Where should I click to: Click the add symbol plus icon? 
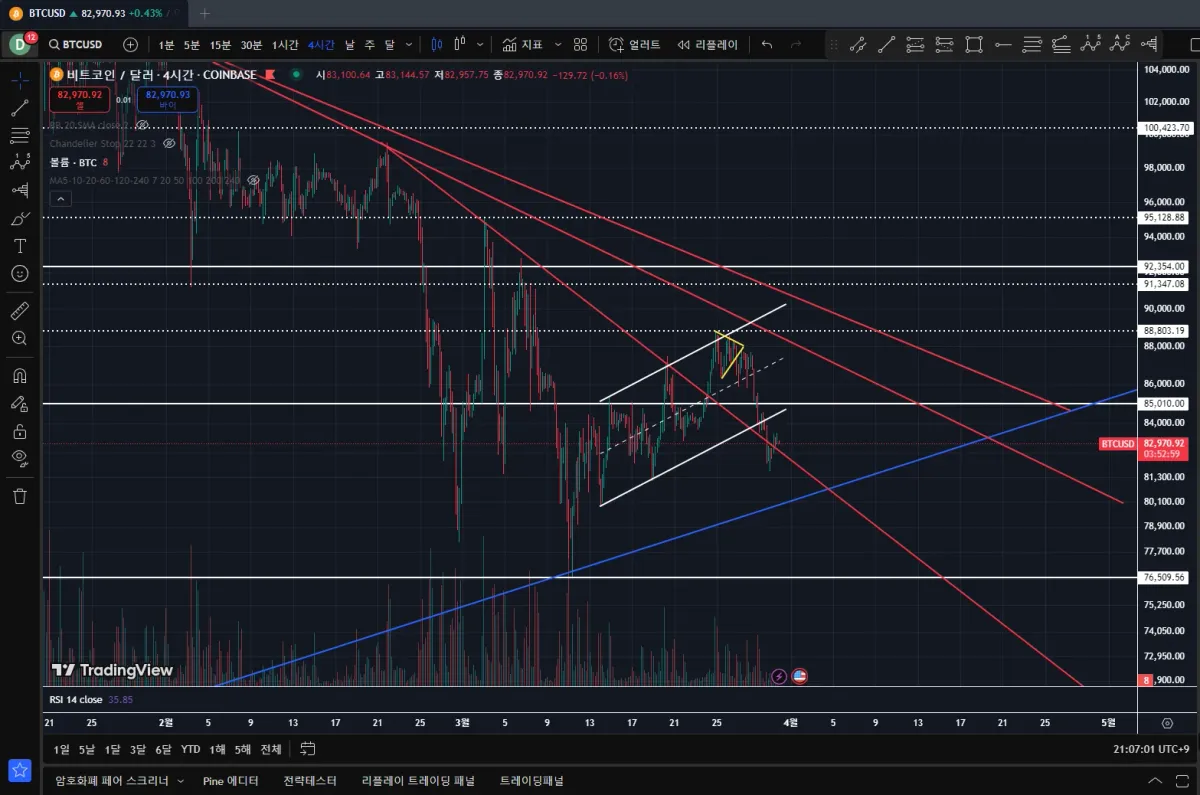click(x=130, y=44)
